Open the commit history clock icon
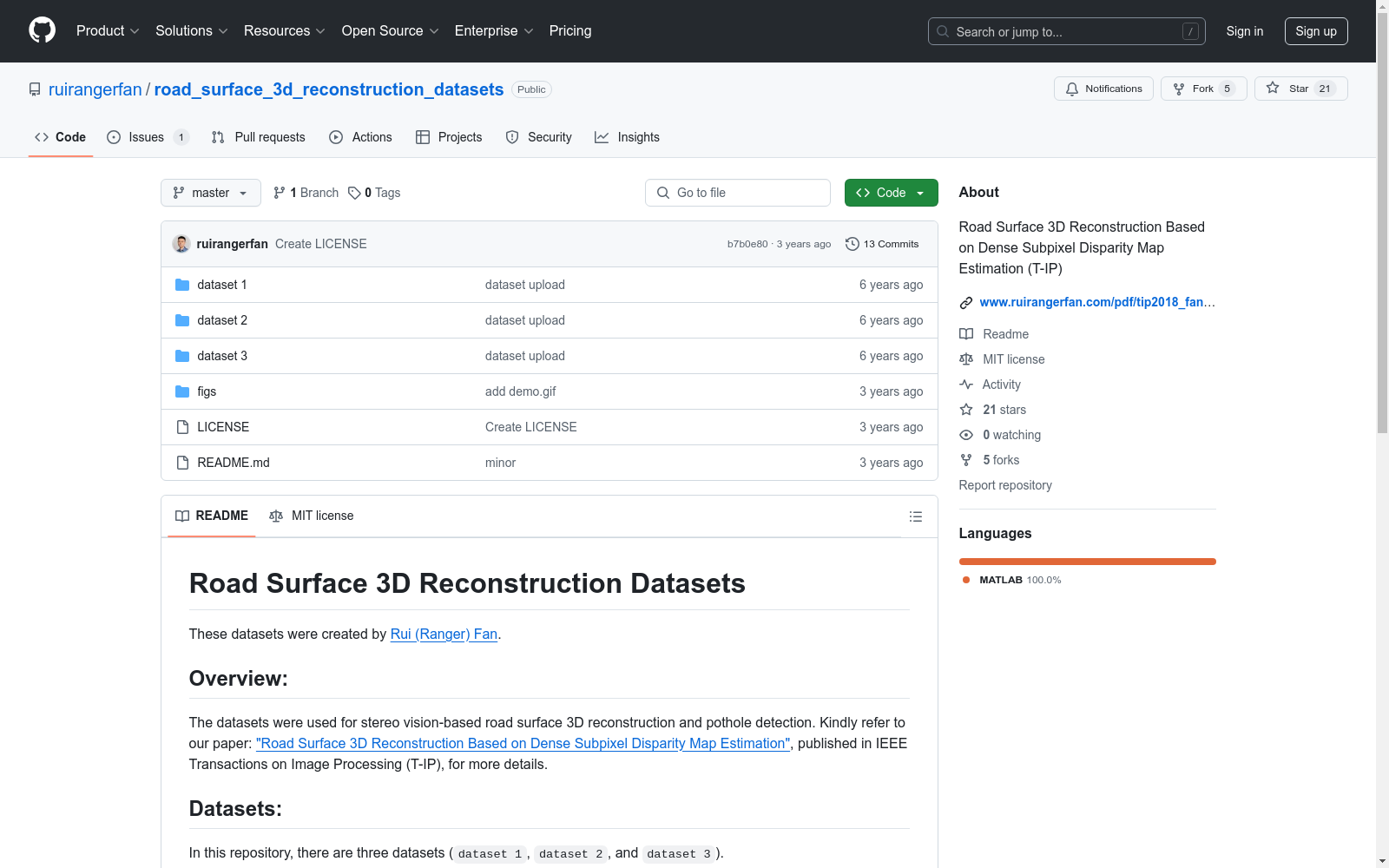1389x868 pixels. 852,244
